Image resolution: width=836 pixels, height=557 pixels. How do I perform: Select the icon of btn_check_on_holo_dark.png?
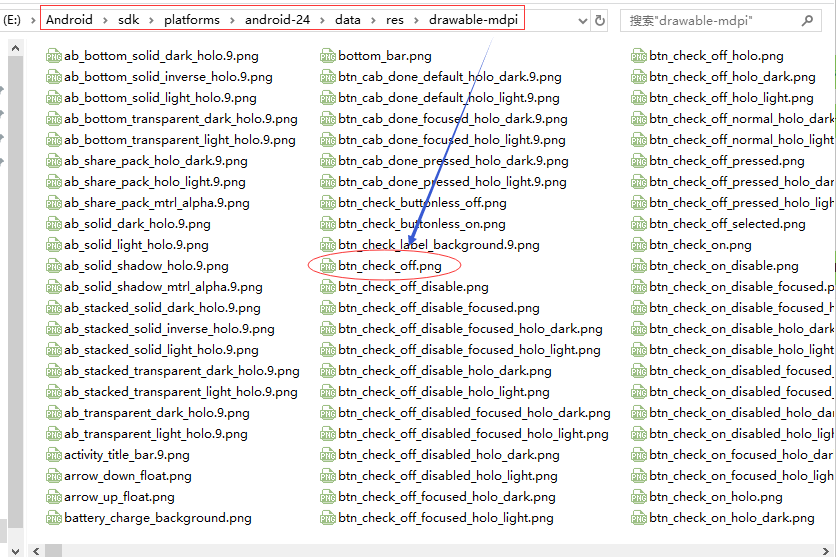point(639,518)
